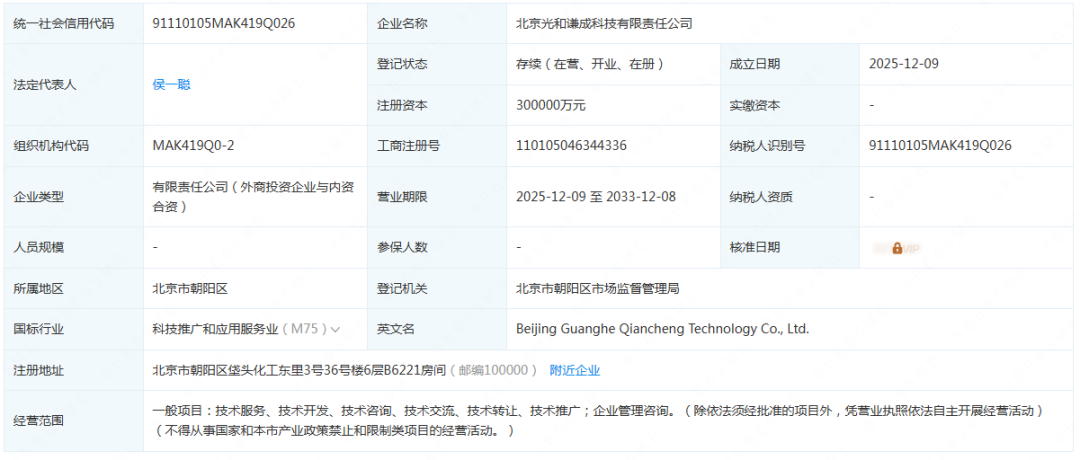Click the 注册资本 label cell
Viewport: 1080px width, 460px height.
[437, 105]
